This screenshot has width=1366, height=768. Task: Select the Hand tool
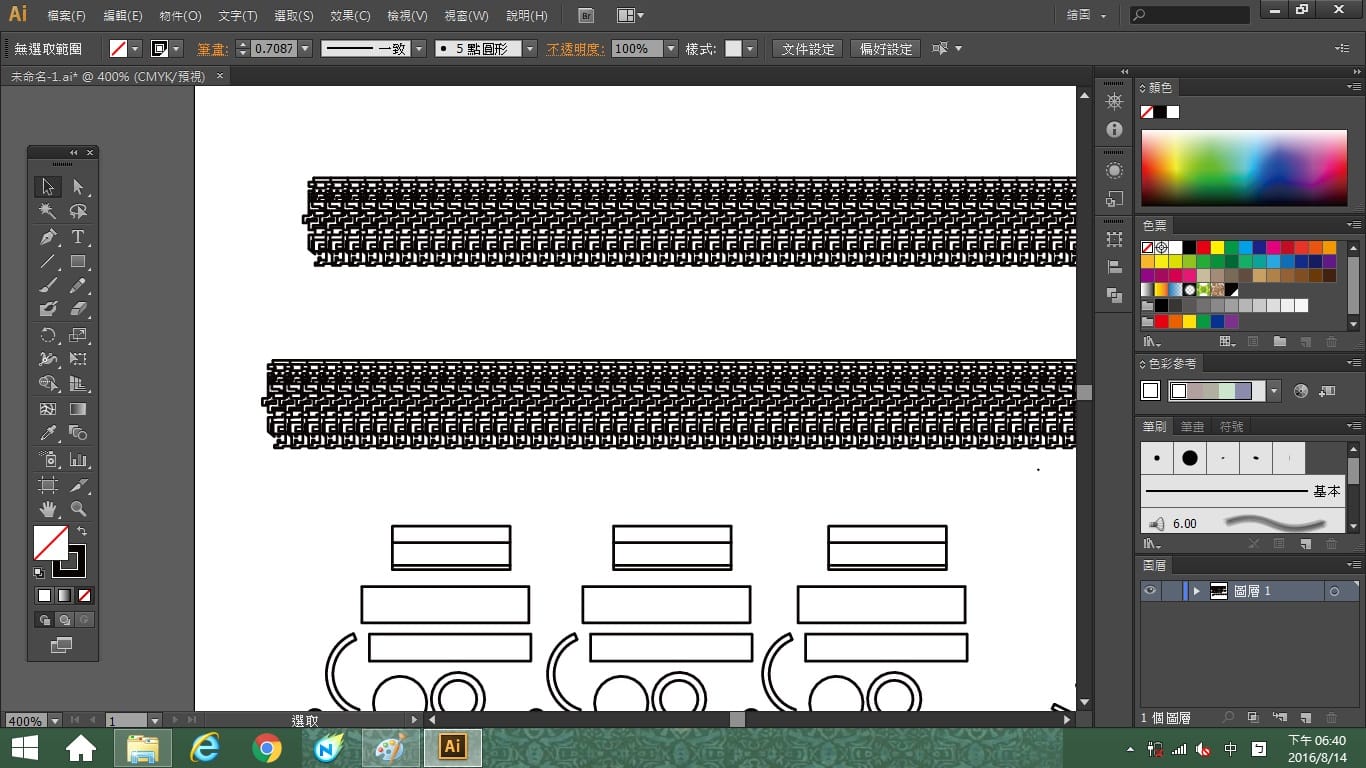point(48,509)
